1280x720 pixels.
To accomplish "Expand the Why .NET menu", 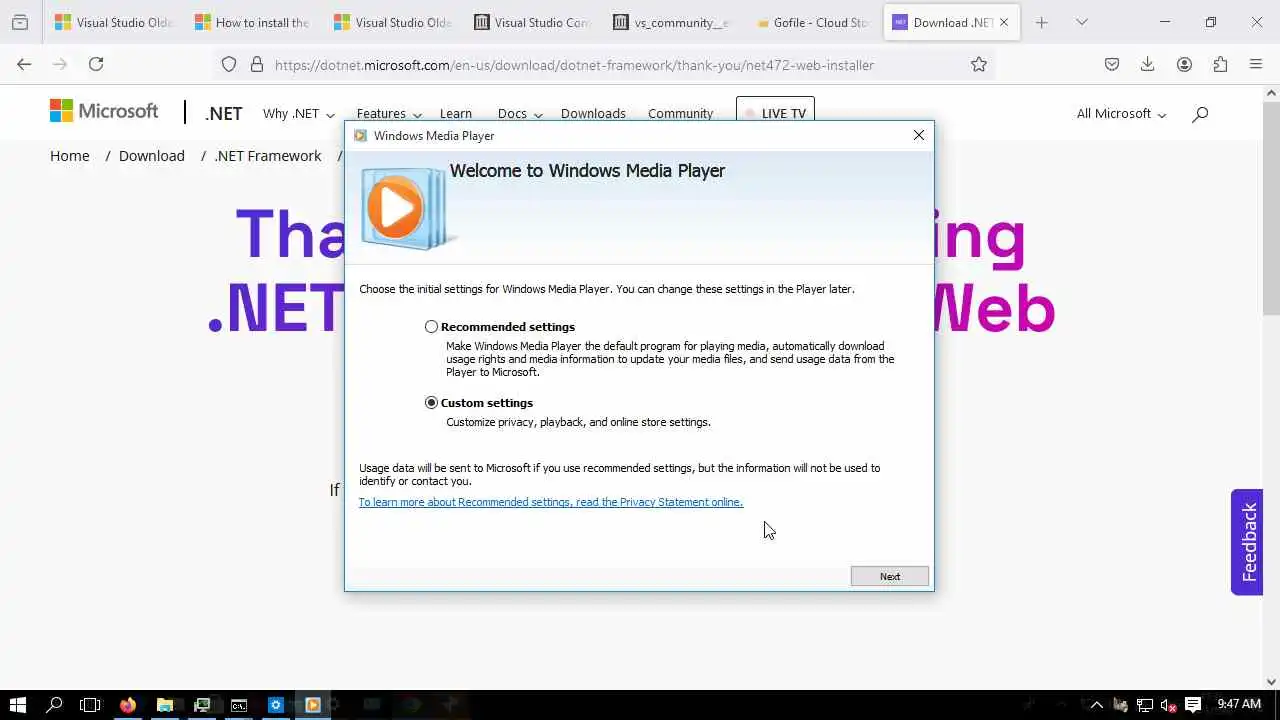I will (298, 113).
